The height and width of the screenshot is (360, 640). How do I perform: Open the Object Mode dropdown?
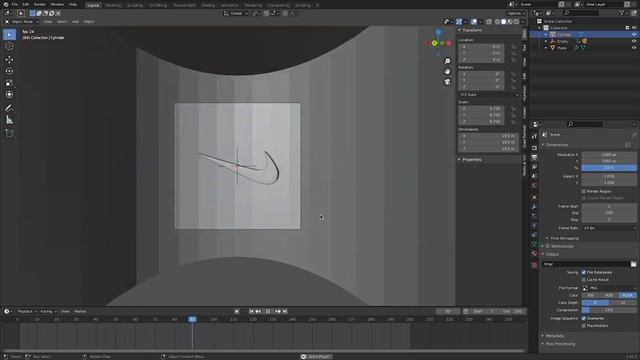tap(22, 22)
